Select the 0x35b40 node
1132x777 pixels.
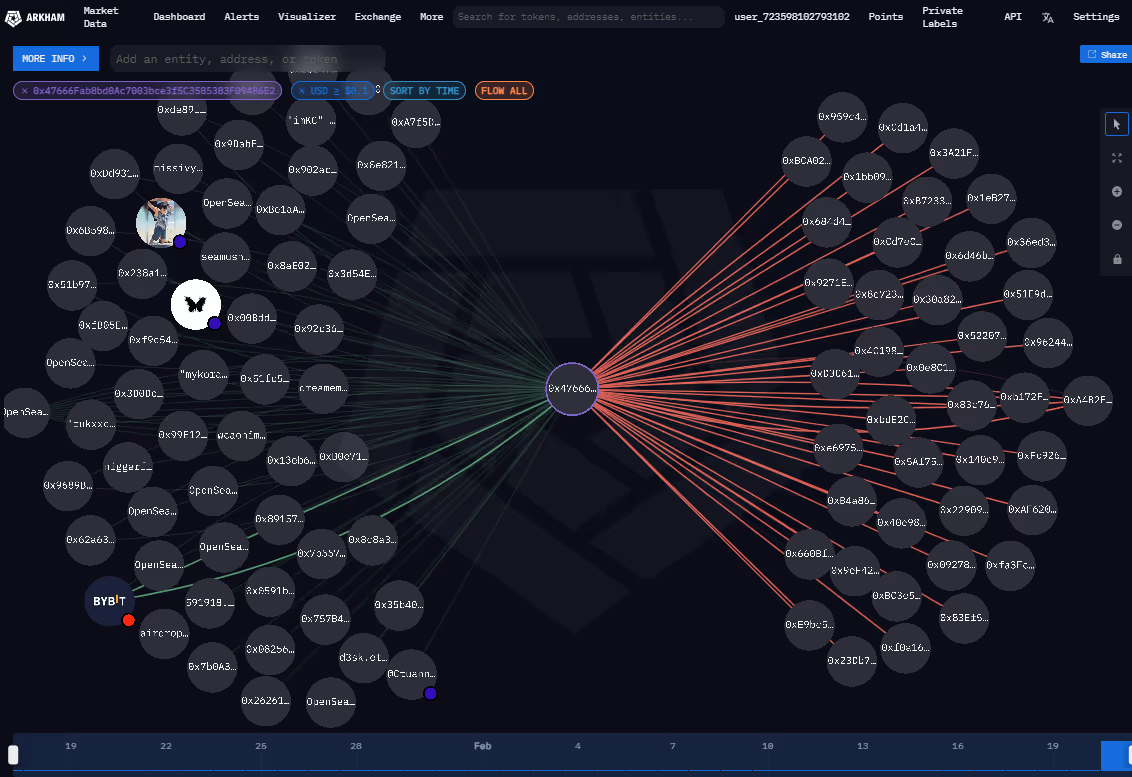[x=399, y=605]
